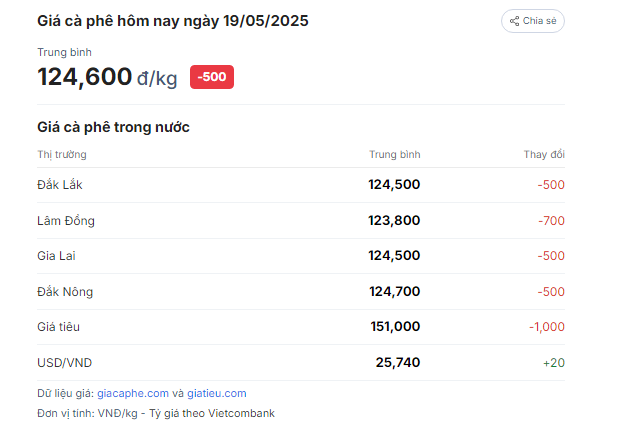The image size is (636, 441).
Task: Click the 151,000 pepper price value
Action: [395, 327]
